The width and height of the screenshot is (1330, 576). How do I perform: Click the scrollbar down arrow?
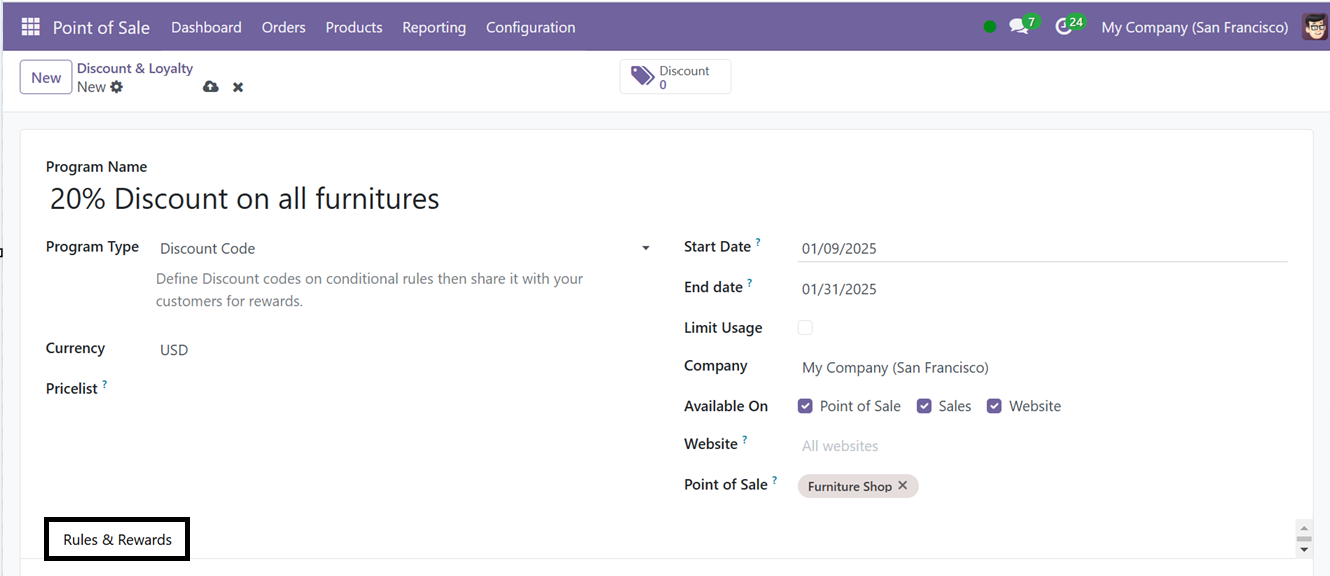1303,549
